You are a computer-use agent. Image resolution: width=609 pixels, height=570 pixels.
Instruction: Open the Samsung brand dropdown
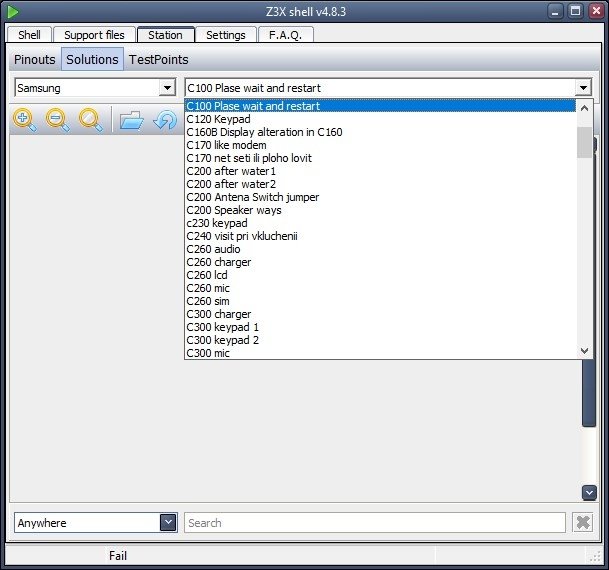(167, 88)
